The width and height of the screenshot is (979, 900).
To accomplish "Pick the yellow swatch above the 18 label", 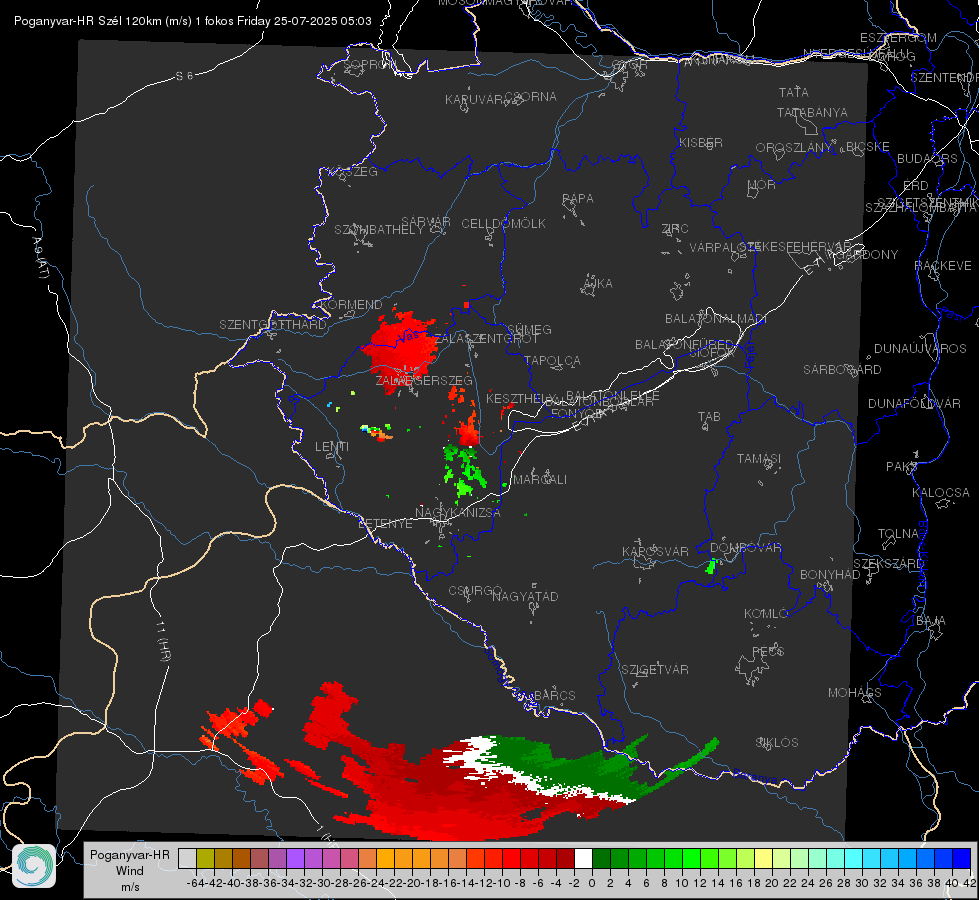I will (x=763, y=858).
